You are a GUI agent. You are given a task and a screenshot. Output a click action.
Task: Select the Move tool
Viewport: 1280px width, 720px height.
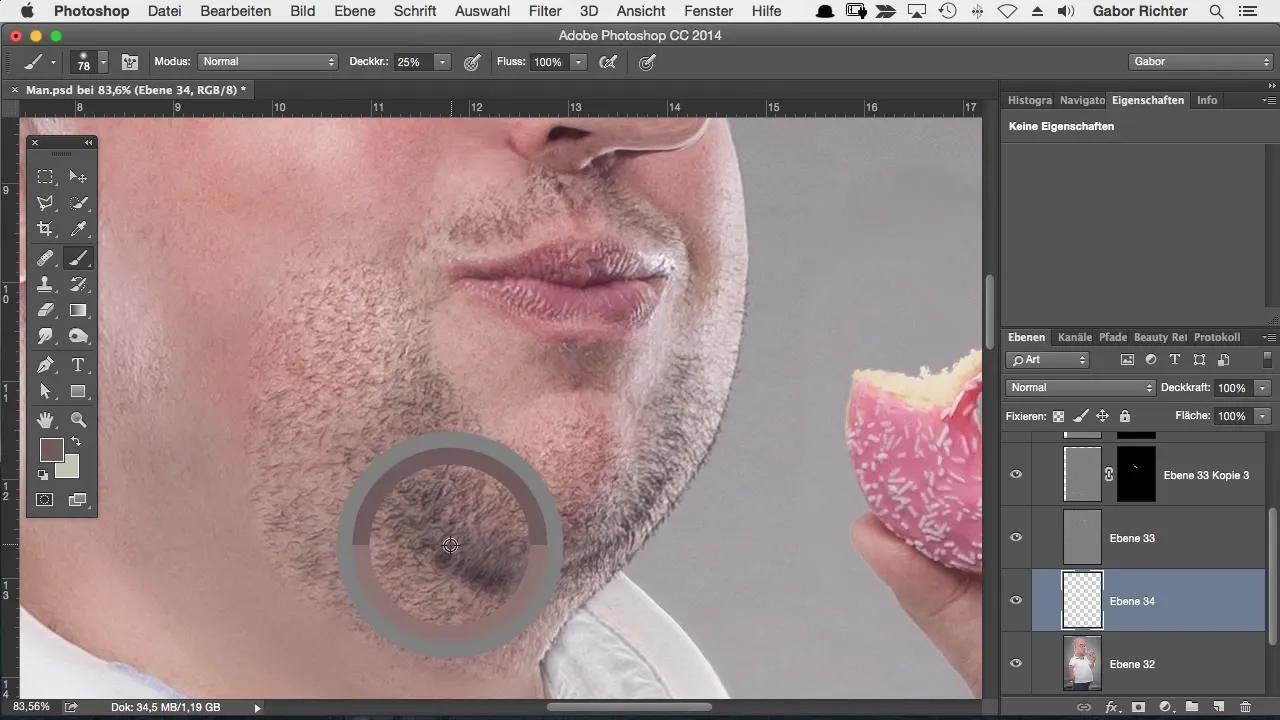click(x=78, y=177)
